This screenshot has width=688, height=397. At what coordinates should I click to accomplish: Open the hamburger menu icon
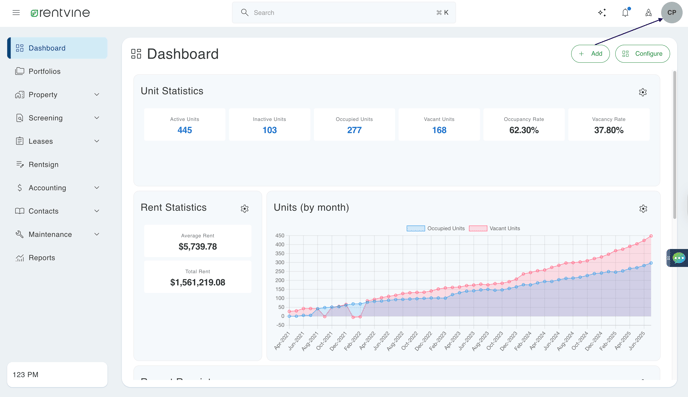pos(16,13)
